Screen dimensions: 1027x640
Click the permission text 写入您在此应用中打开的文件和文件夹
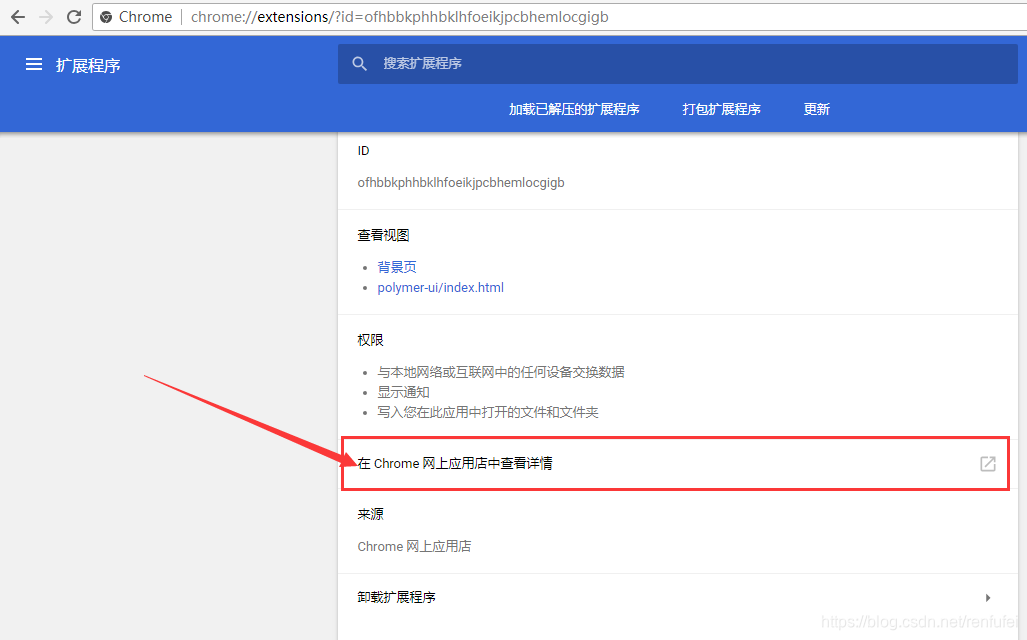tap(488, 412)
